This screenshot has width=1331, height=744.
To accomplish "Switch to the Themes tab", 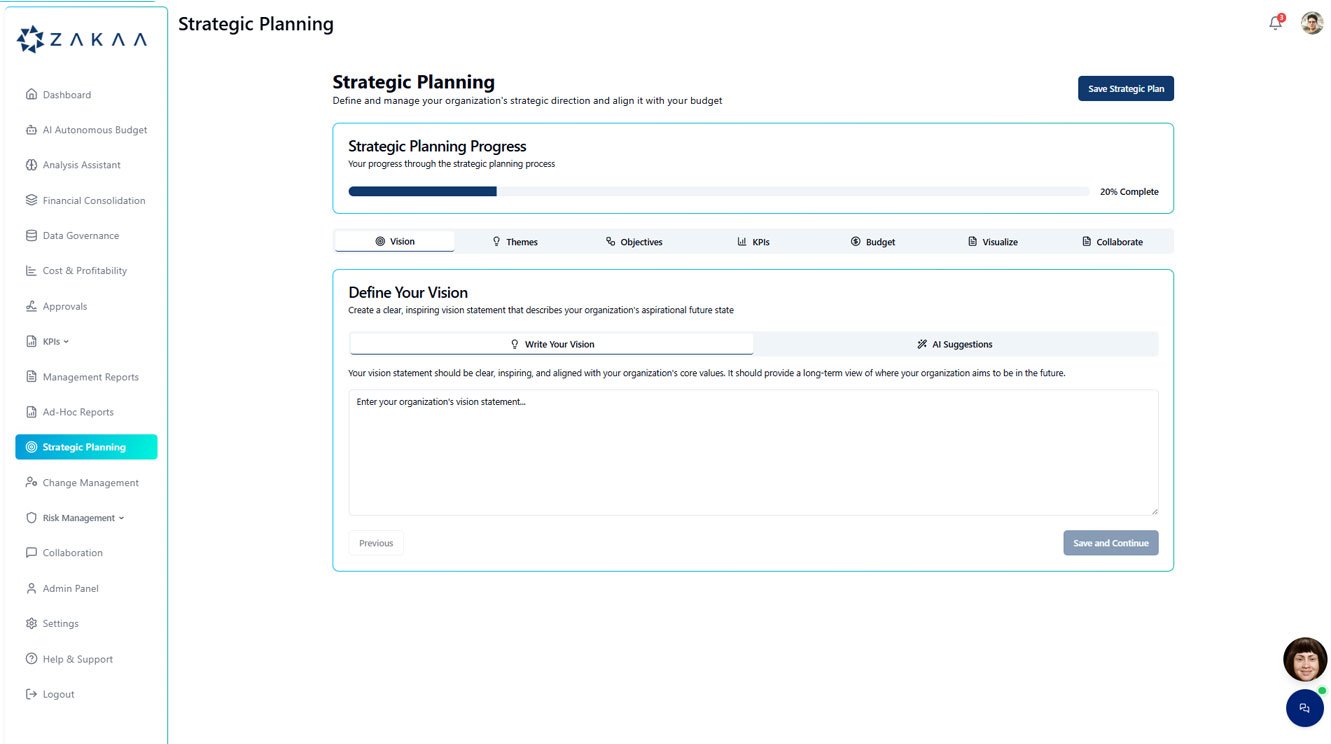I will 515,242.
